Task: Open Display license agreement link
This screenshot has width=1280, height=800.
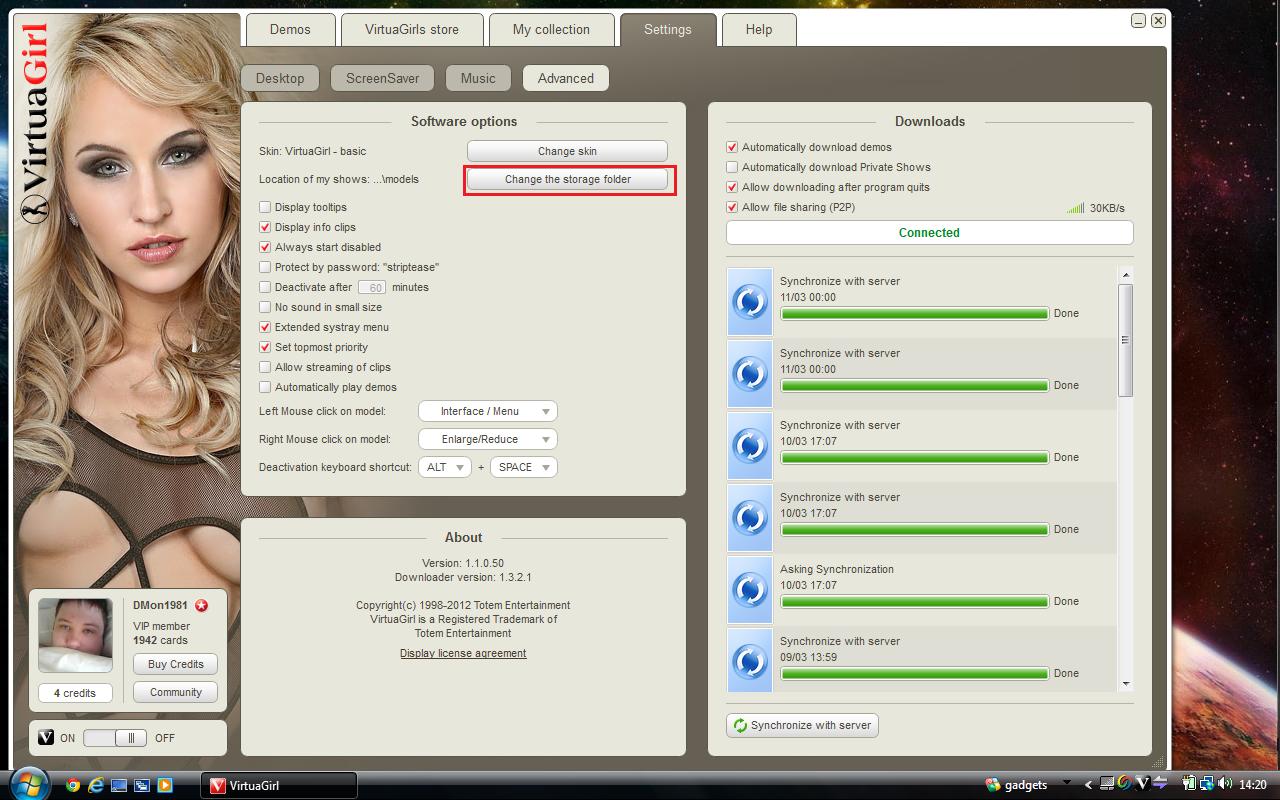Action: click(x=463, y=653)
